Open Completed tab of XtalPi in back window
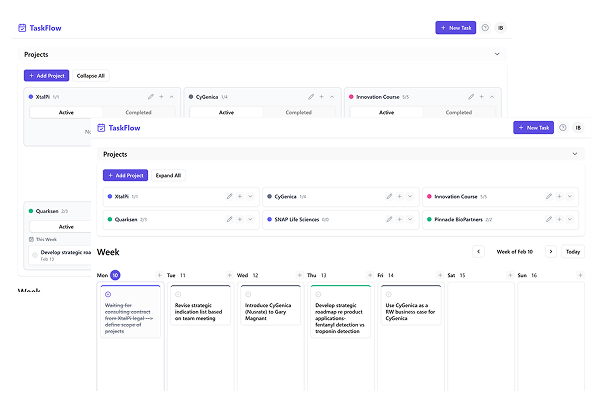Screen dimensions: 600x400 [139, 113]
